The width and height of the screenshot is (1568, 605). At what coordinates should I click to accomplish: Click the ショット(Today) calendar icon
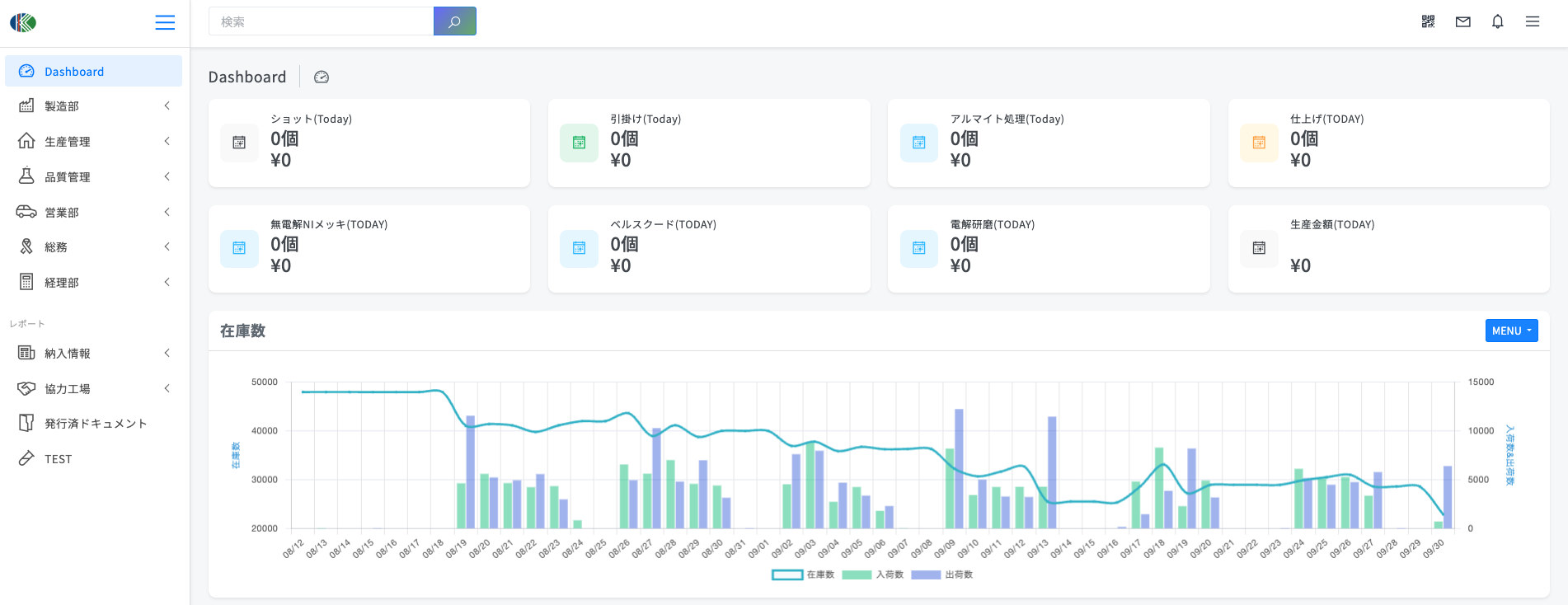pyautogui.click(x=239, y=143)
